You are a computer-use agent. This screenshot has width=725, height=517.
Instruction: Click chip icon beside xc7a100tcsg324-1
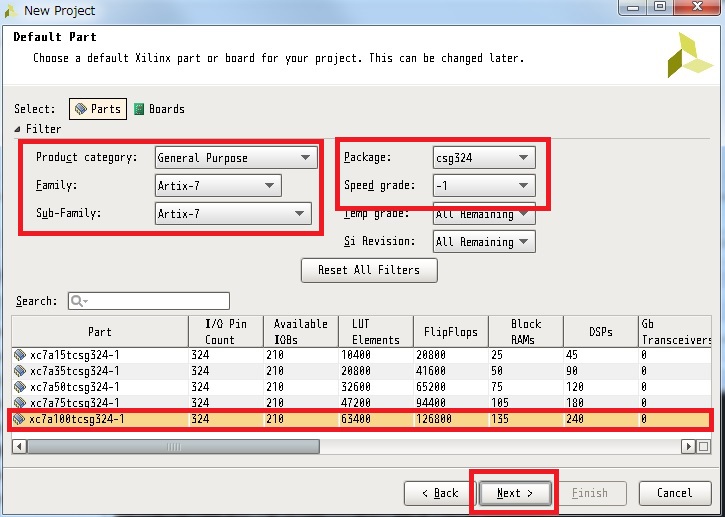[19, 419]
